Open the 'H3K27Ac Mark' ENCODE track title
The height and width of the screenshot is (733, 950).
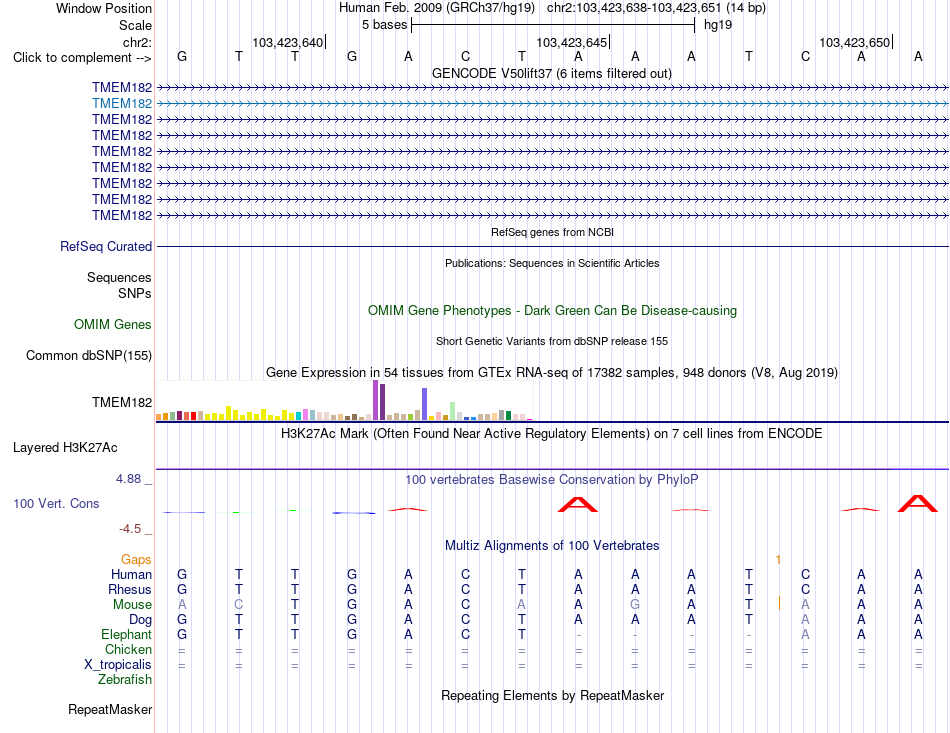click(552, 434)
